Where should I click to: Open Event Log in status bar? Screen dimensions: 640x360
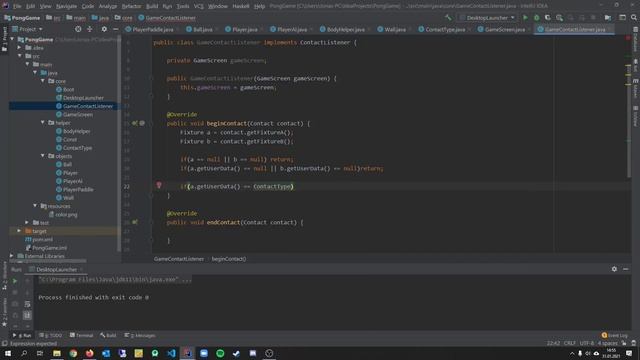click(614, 335)
